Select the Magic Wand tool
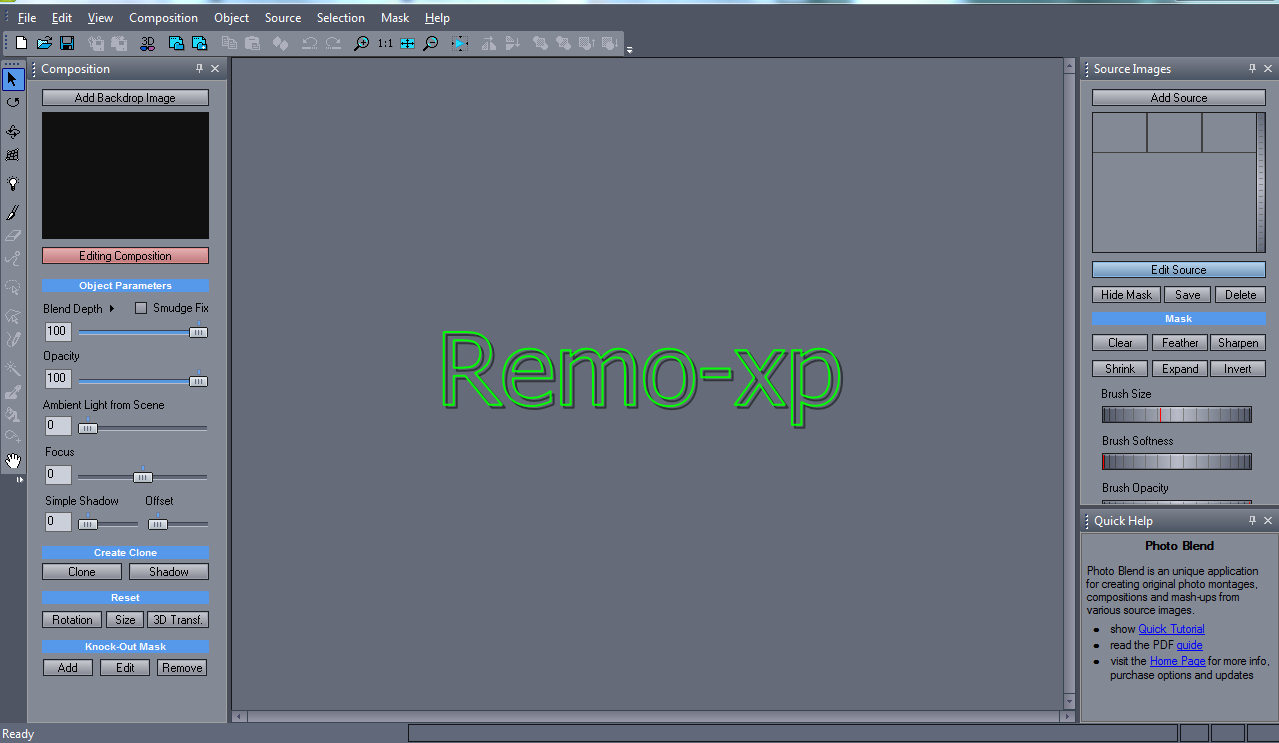Screen dimensions: 1279x743 13,368
